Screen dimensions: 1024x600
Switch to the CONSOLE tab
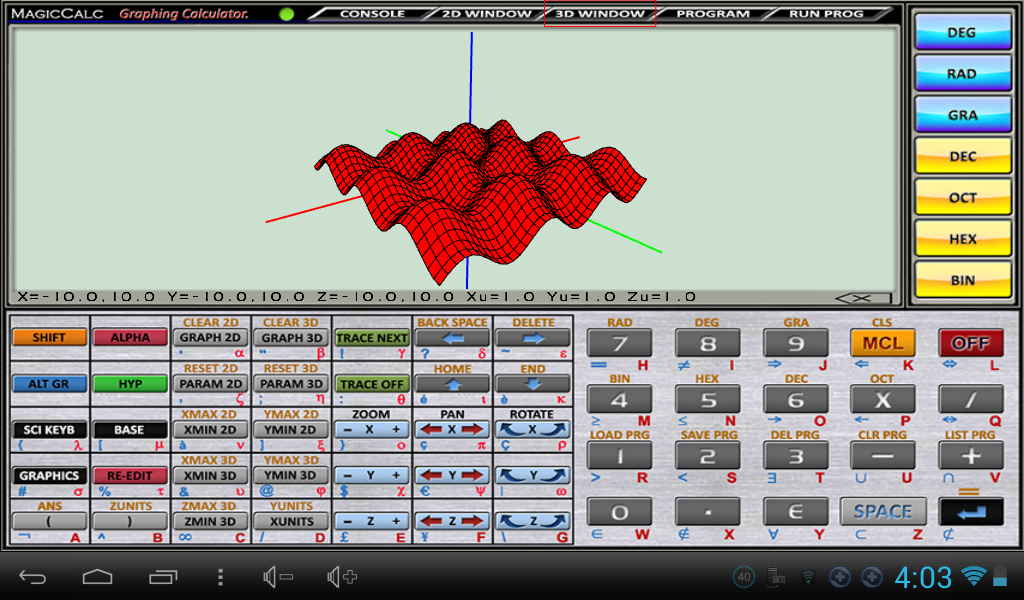coord(372,14)
